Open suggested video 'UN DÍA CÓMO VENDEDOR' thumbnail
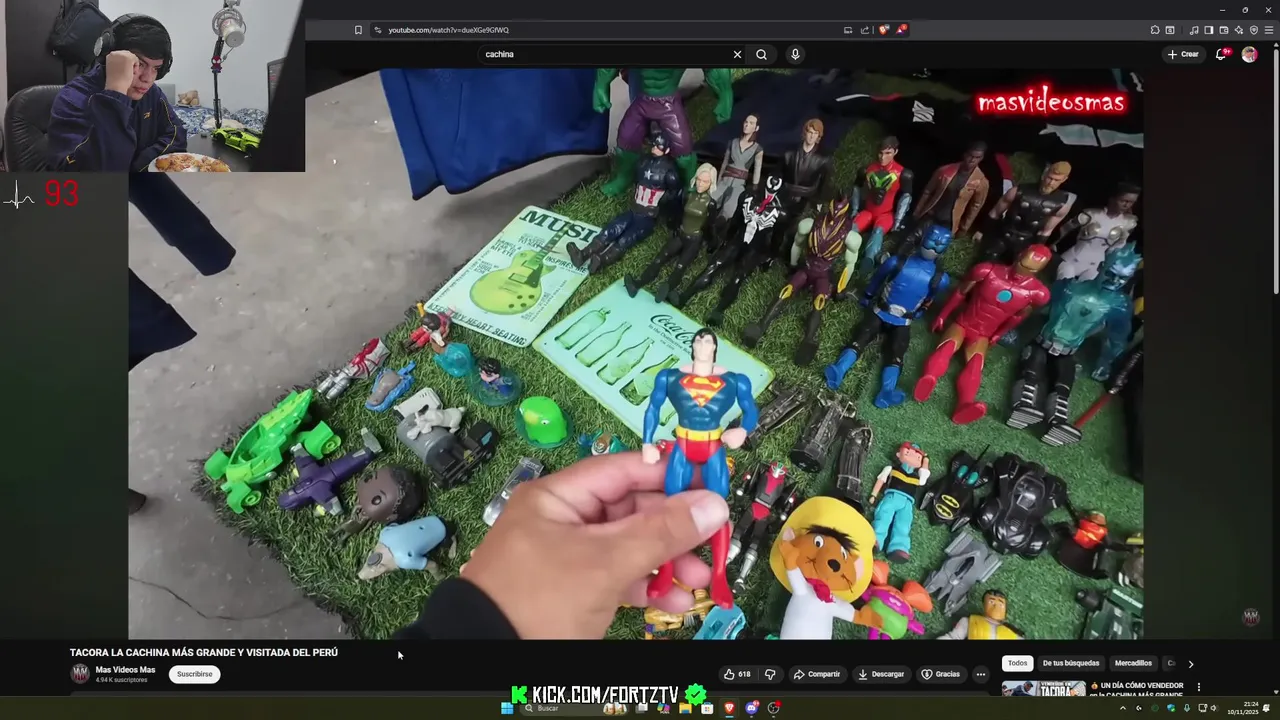Viewport: 1280px width, 720px height. pos(1044,689)
